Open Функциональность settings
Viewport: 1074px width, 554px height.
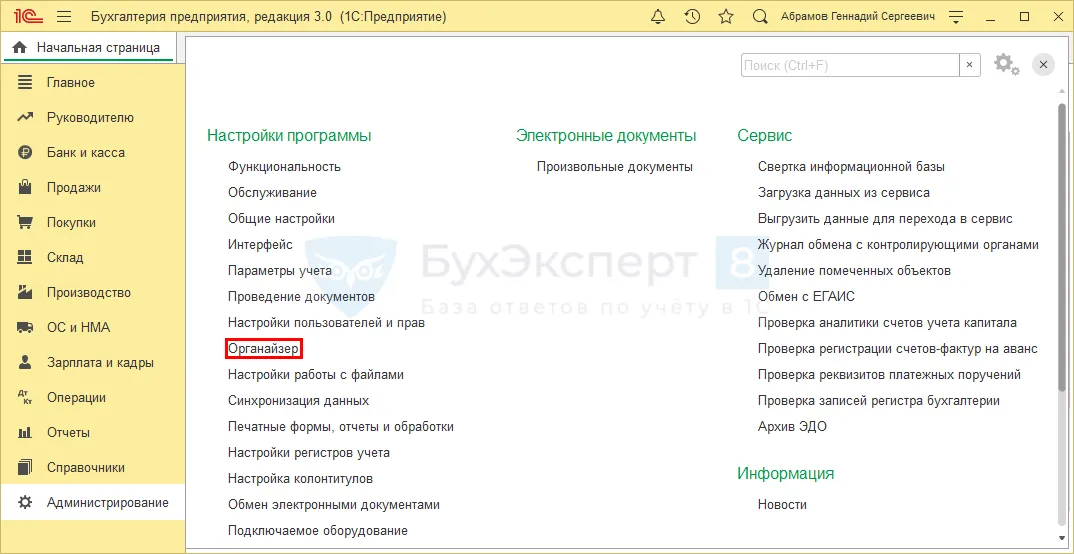point(284,166)
